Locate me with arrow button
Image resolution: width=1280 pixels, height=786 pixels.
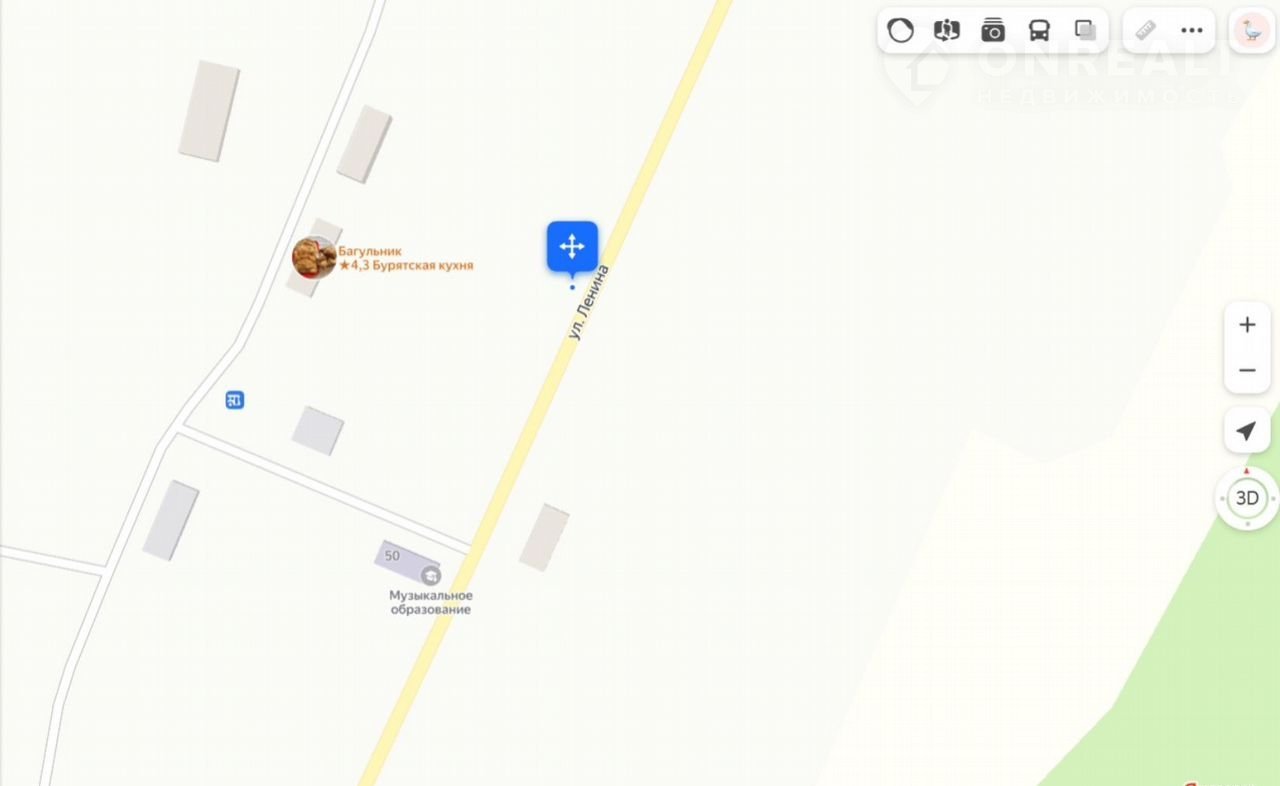coord(1247,431)
